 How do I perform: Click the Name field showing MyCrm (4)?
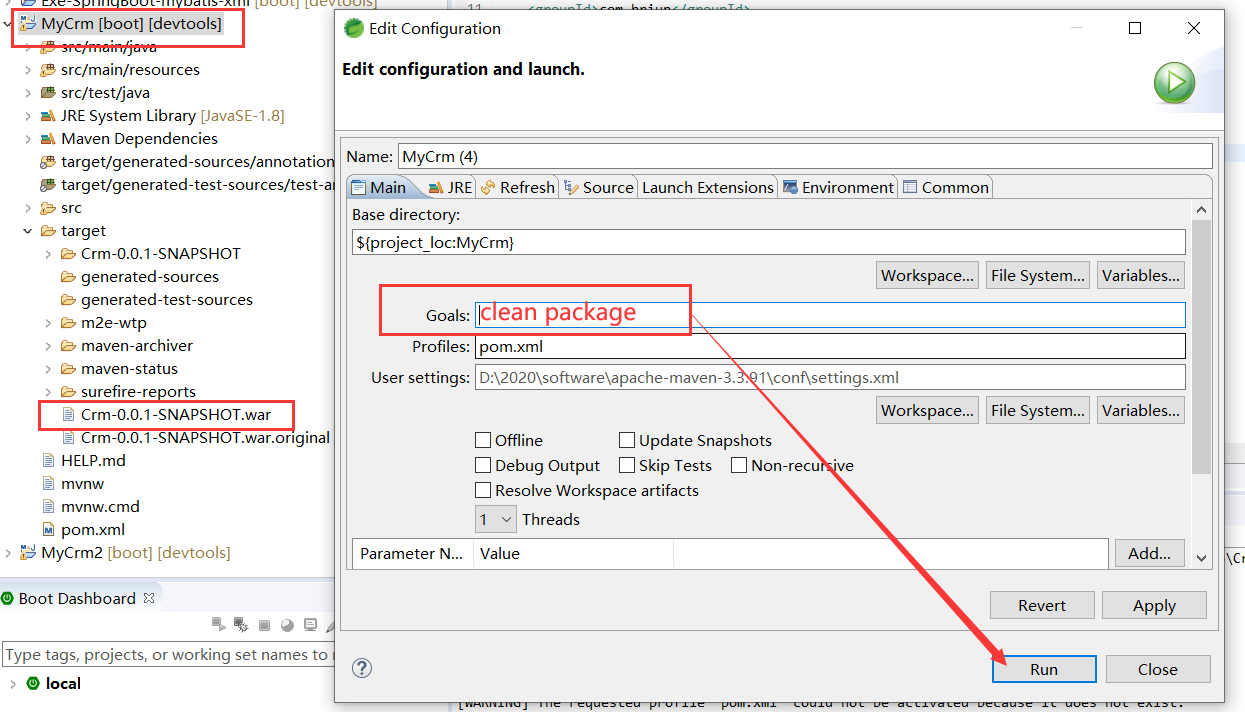click(805, 156)
